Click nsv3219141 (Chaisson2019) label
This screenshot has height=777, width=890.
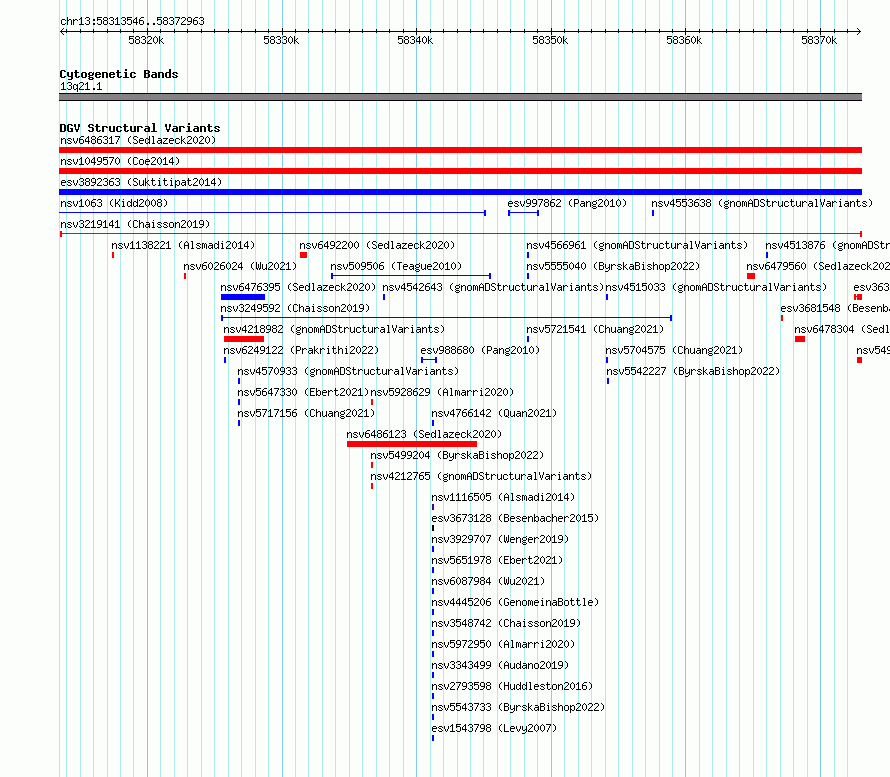click(x=135, y=224)
